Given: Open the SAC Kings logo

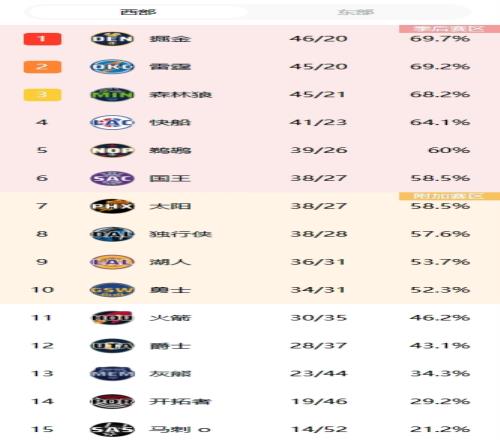Looking at the screenshot, I should (112, 178).
